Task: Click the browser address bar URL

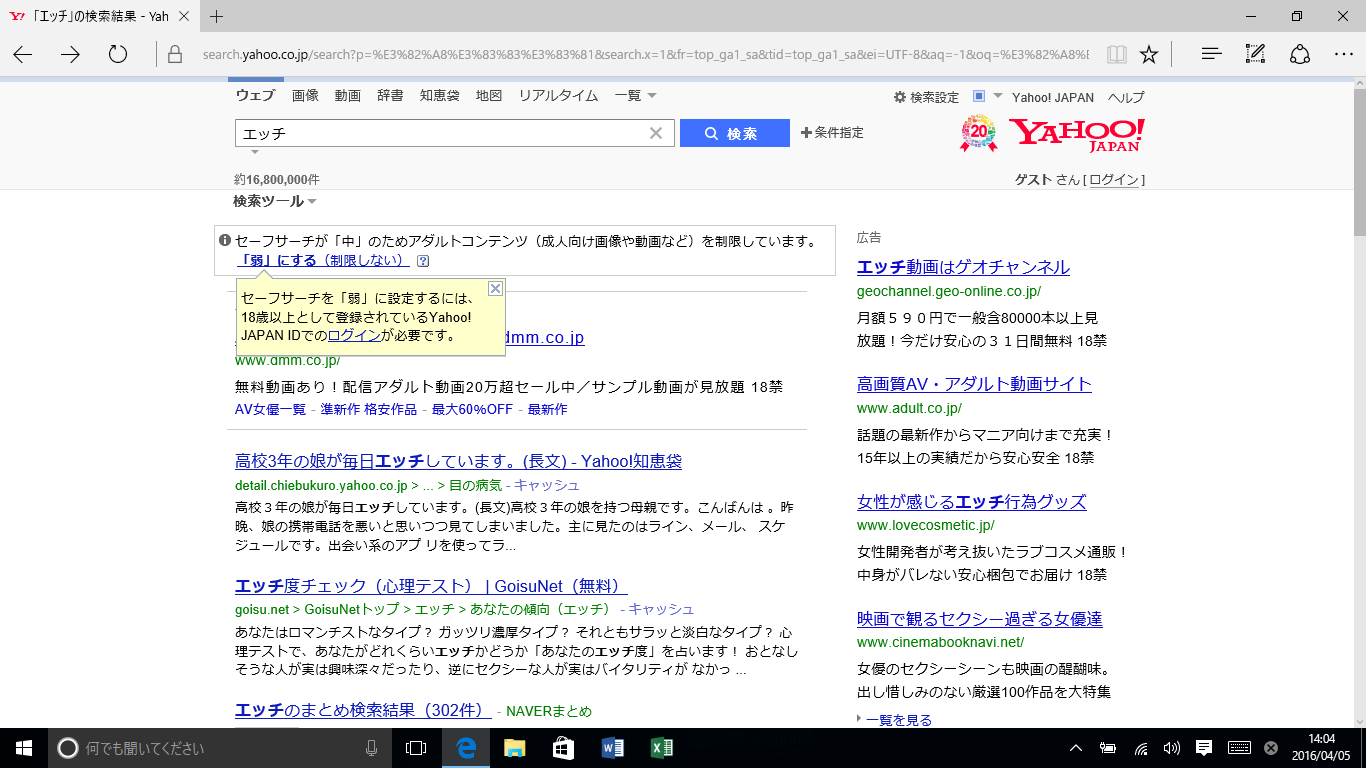Action: 645,54
